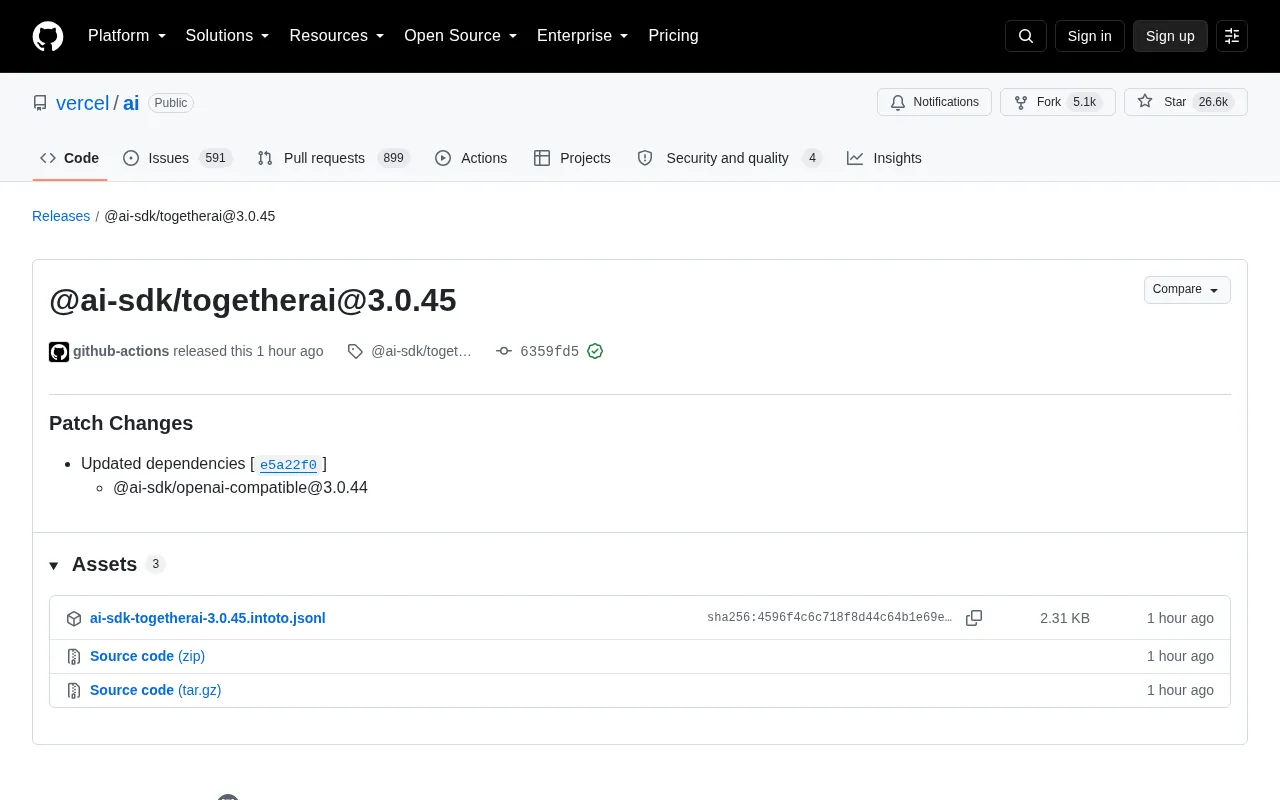Click the search magnifier icon
This screenshot has height=800, width=1280.
tap(1026, 36)
